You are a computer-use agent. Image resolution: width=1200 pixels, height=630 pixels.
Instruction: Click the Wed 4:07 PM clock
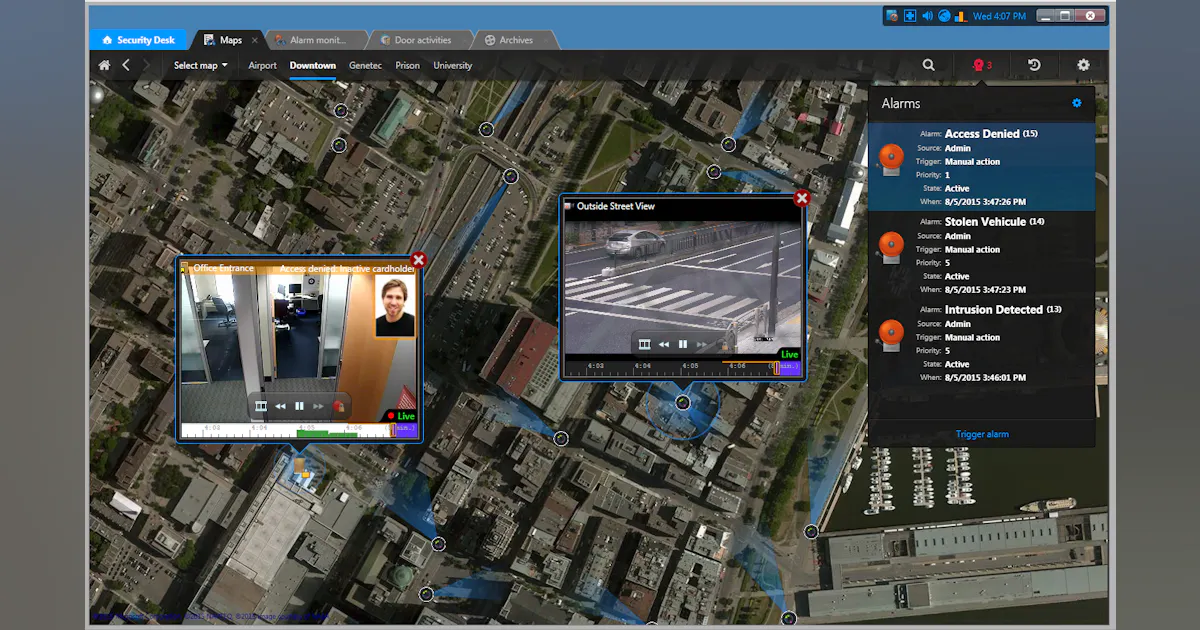tap(1000, 16)
